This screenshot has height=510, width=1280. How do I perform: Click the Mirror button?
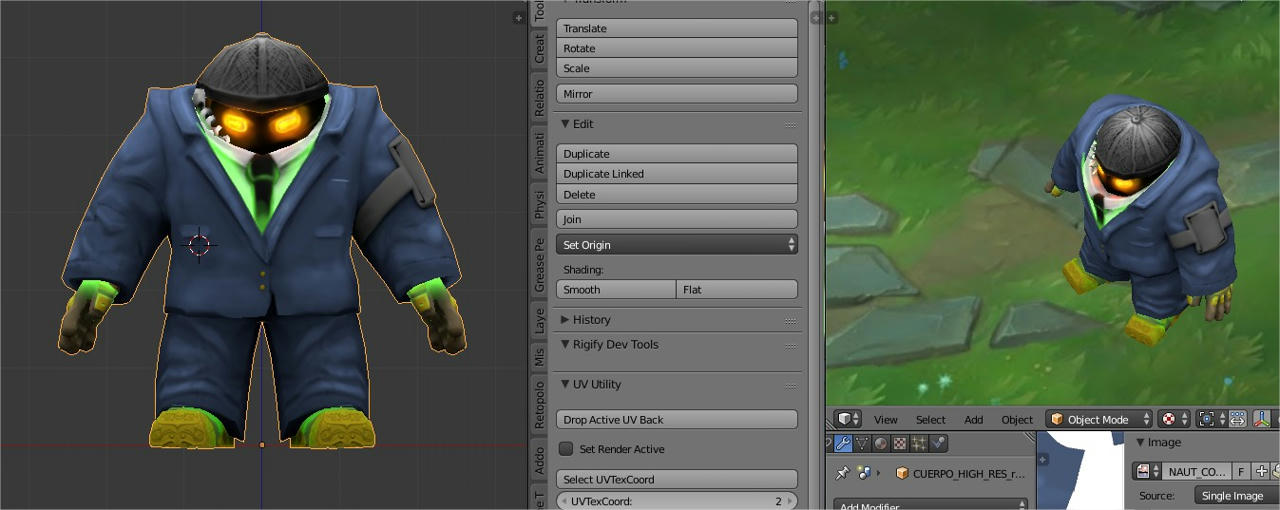click(677, 94)
